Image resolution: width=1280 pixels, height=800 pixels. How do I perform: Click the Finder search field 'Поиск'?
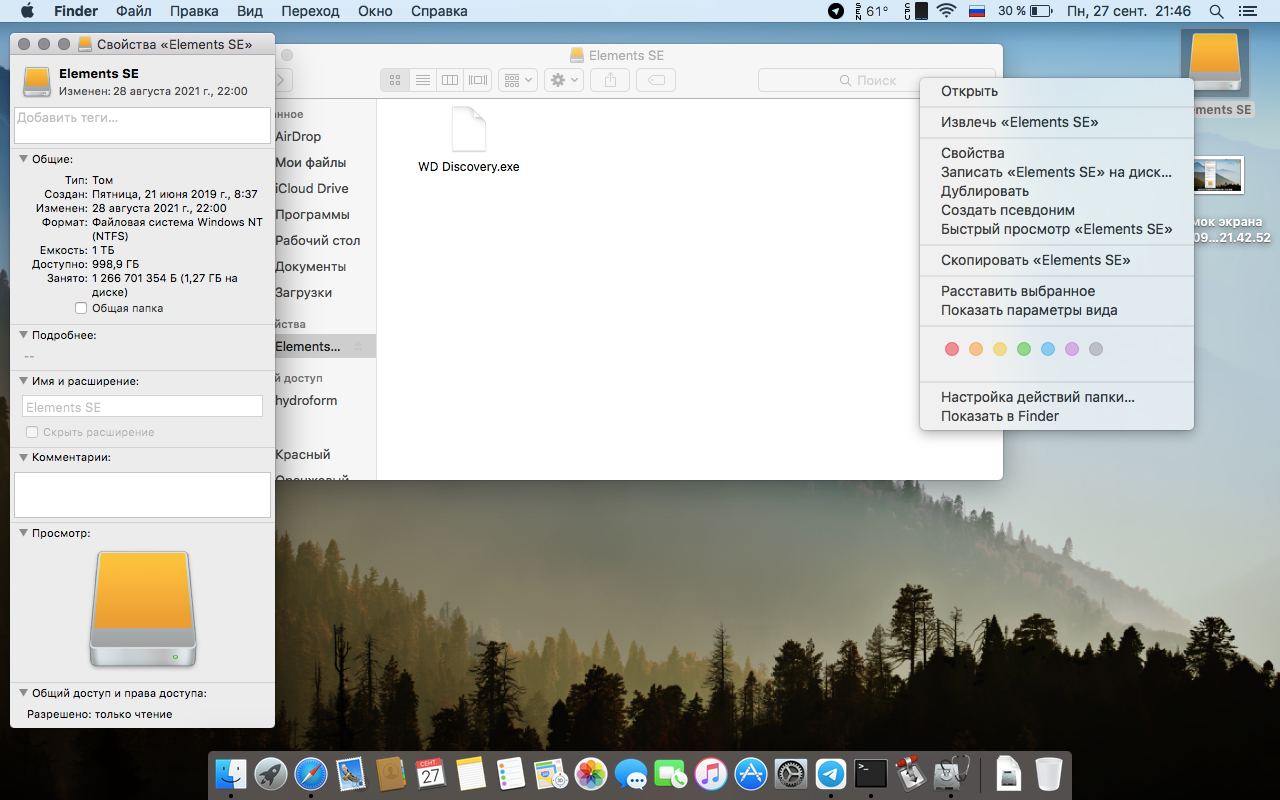[x=877, y=80]
